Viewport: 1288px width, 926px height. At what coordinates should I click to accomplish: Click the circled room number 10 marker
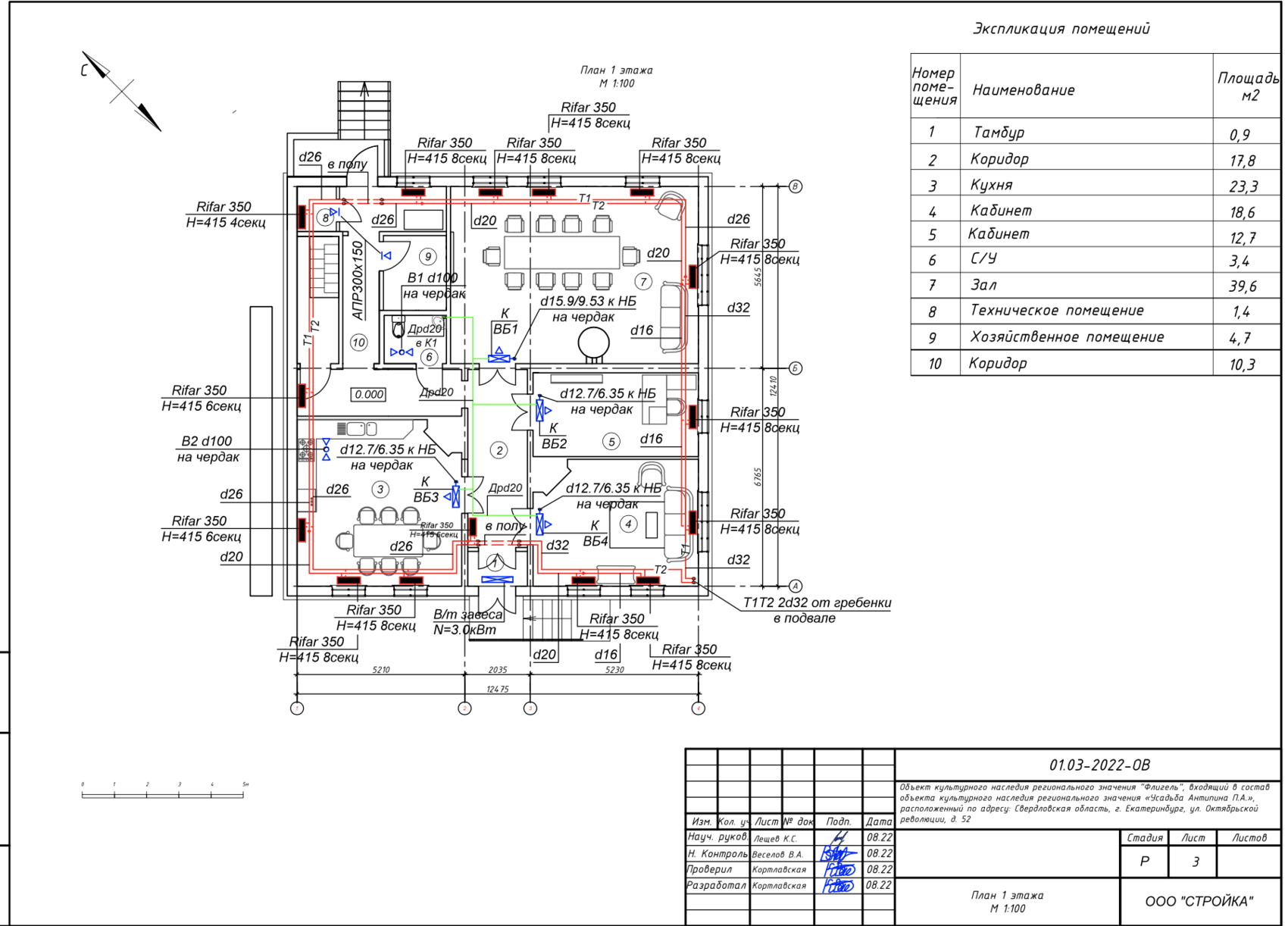pos(358,343)
